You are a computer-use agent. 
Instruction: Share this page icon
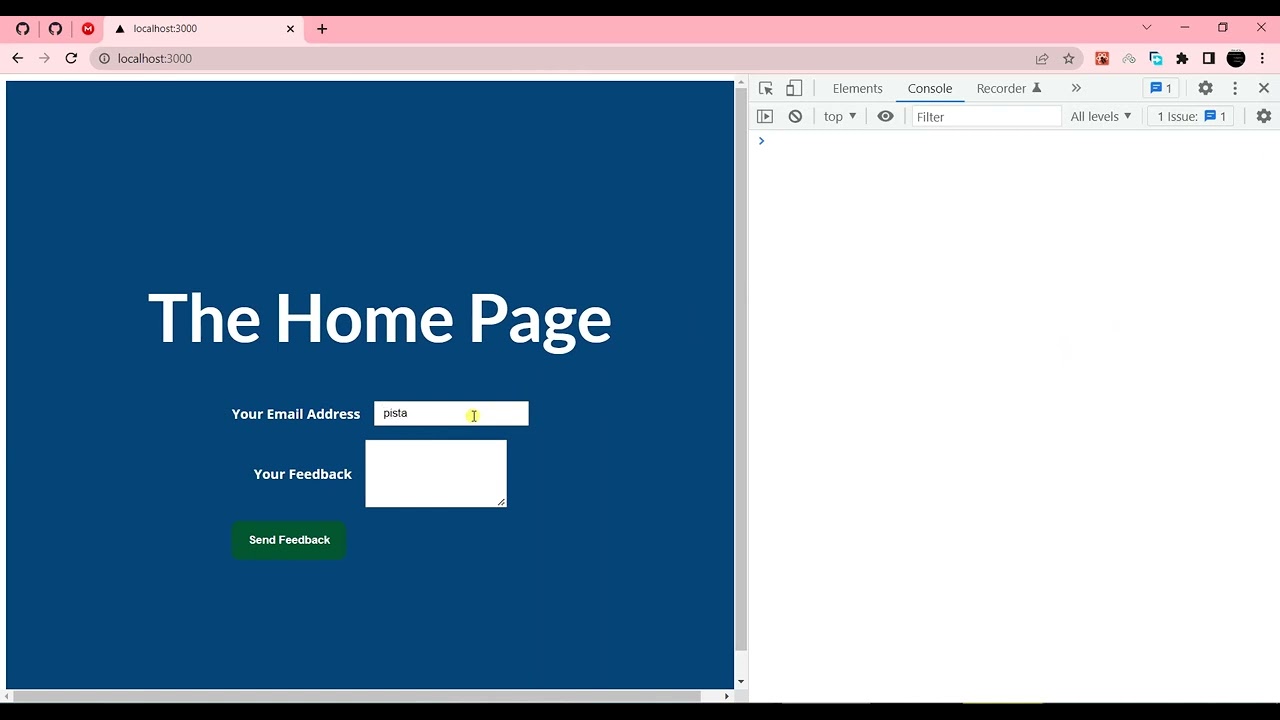tap(1042, 58)
